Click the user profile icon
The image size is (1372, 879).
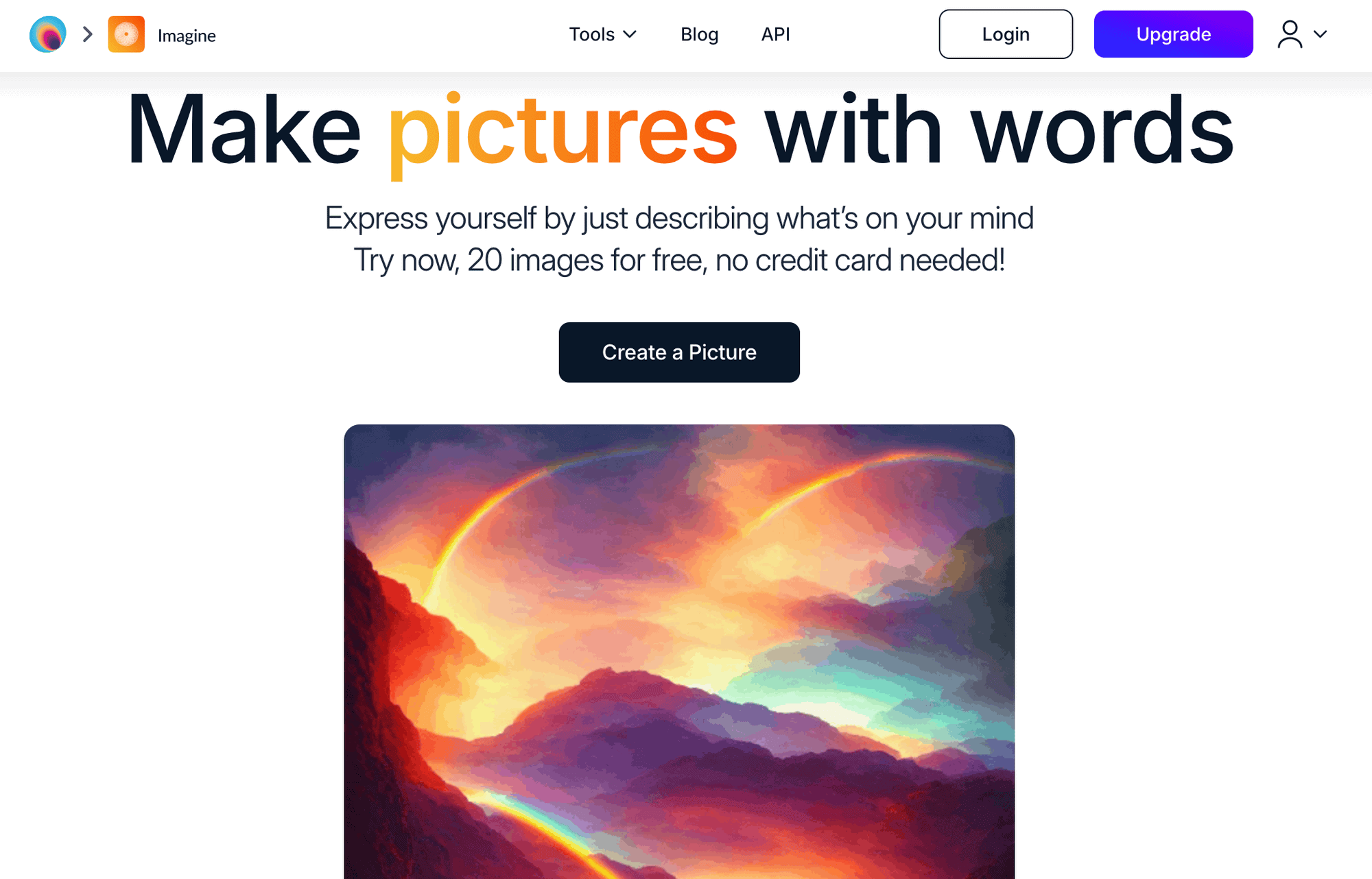pyautogui.click(x=1290, y=34)
